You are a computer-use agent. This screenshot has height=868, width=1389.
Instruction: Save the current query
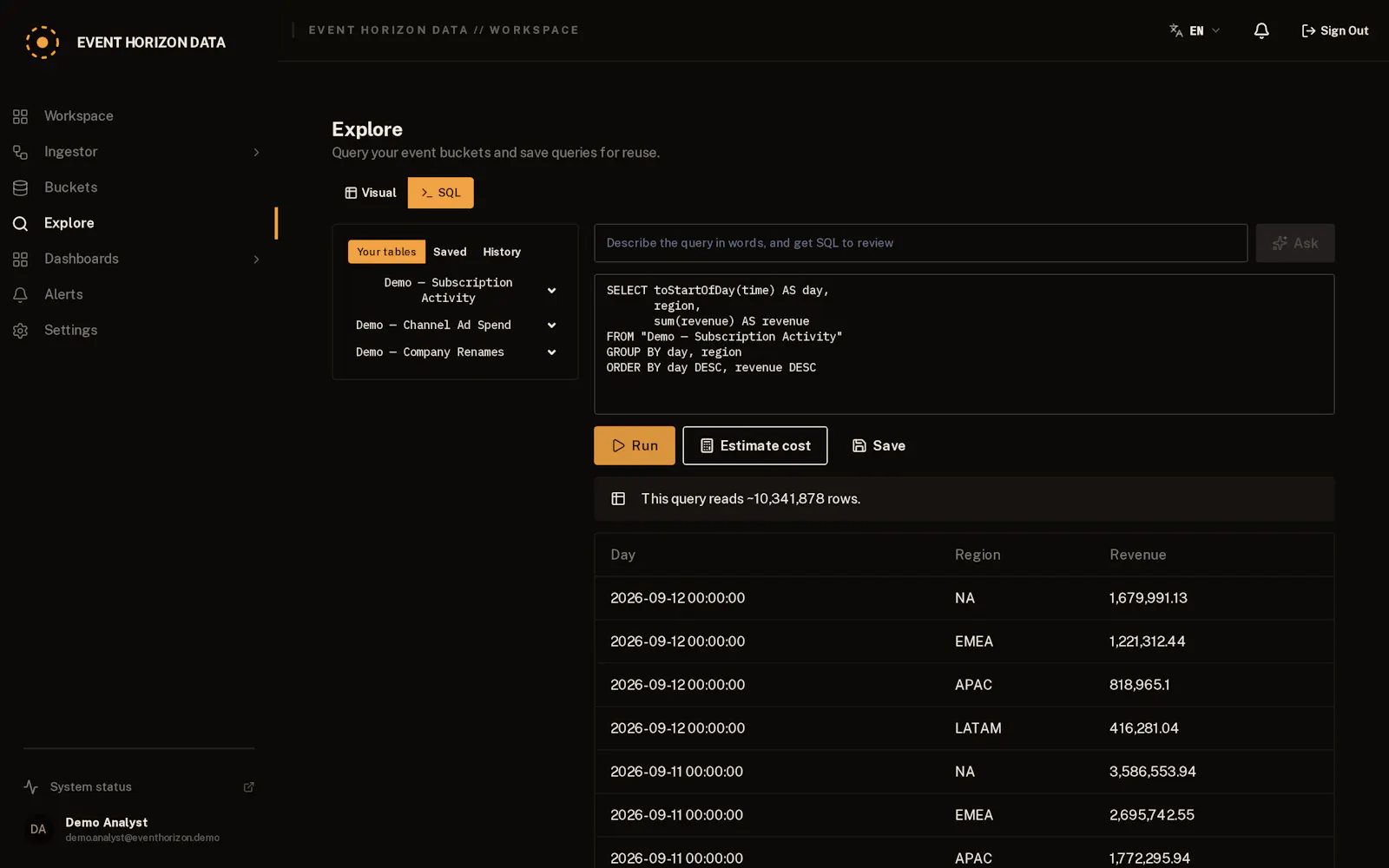(x=879, y=445)
